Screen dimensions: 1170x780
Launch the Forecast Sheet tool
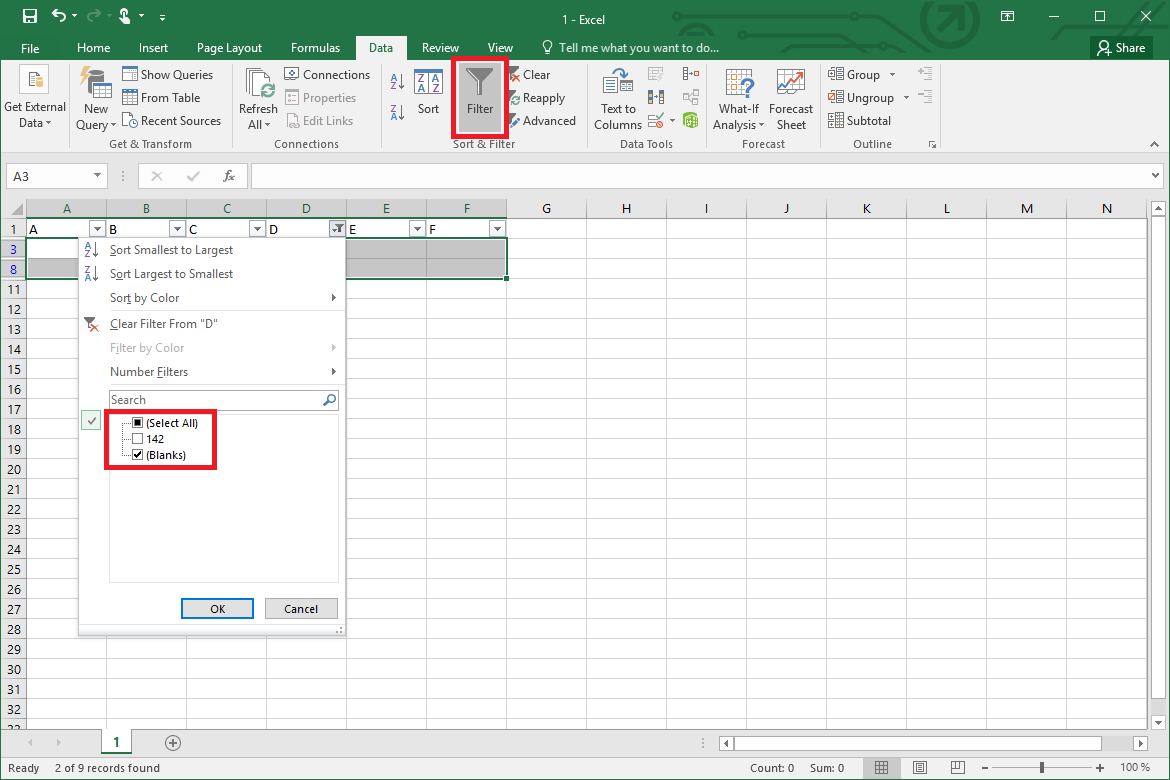pyautogui.click(x=790, y=97)
